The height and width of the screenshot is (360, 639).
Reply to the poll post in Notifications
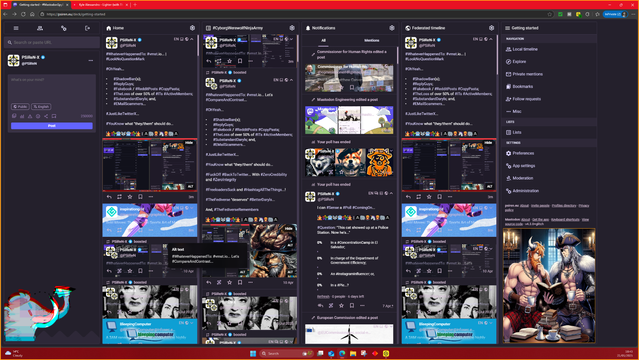tap(321, 305)
